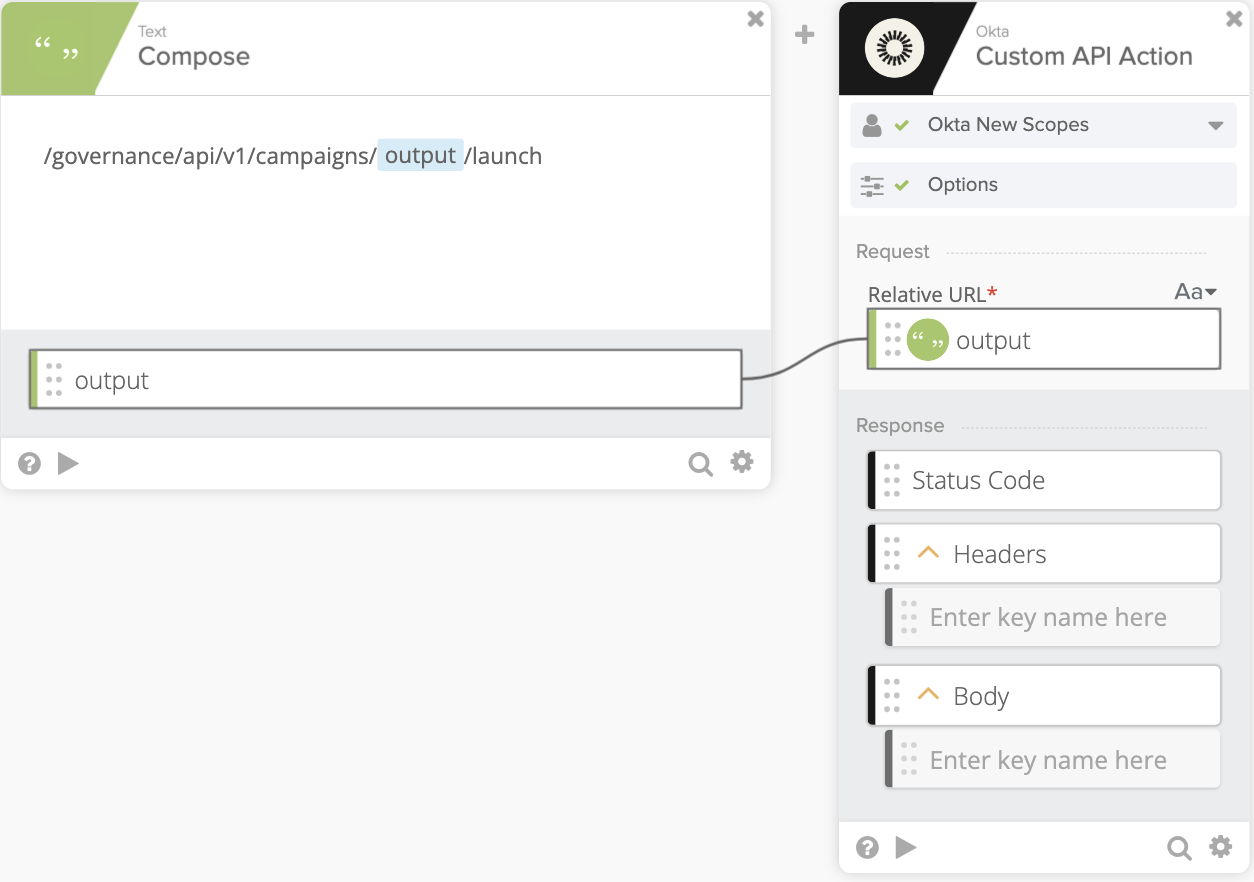Click the Okta logo icon
This screenshot has height=882, width=1254.
click(x=894, y=48)
